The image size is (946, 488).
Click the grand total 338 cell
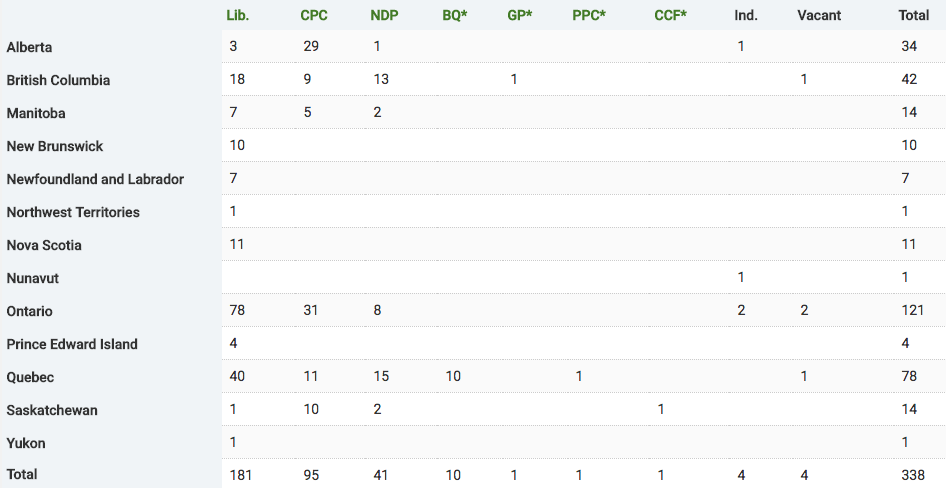913,475
